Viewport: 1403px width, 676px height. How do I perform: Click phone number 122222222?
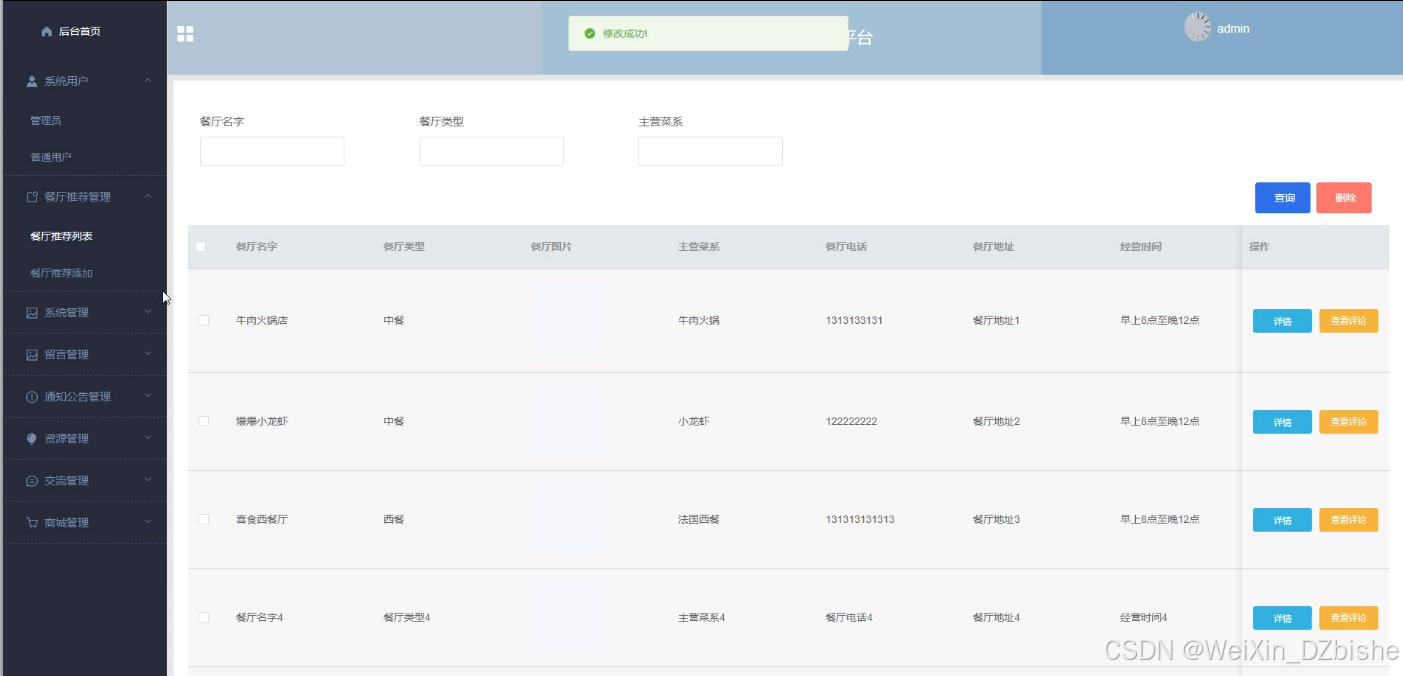tap(851, 422)
